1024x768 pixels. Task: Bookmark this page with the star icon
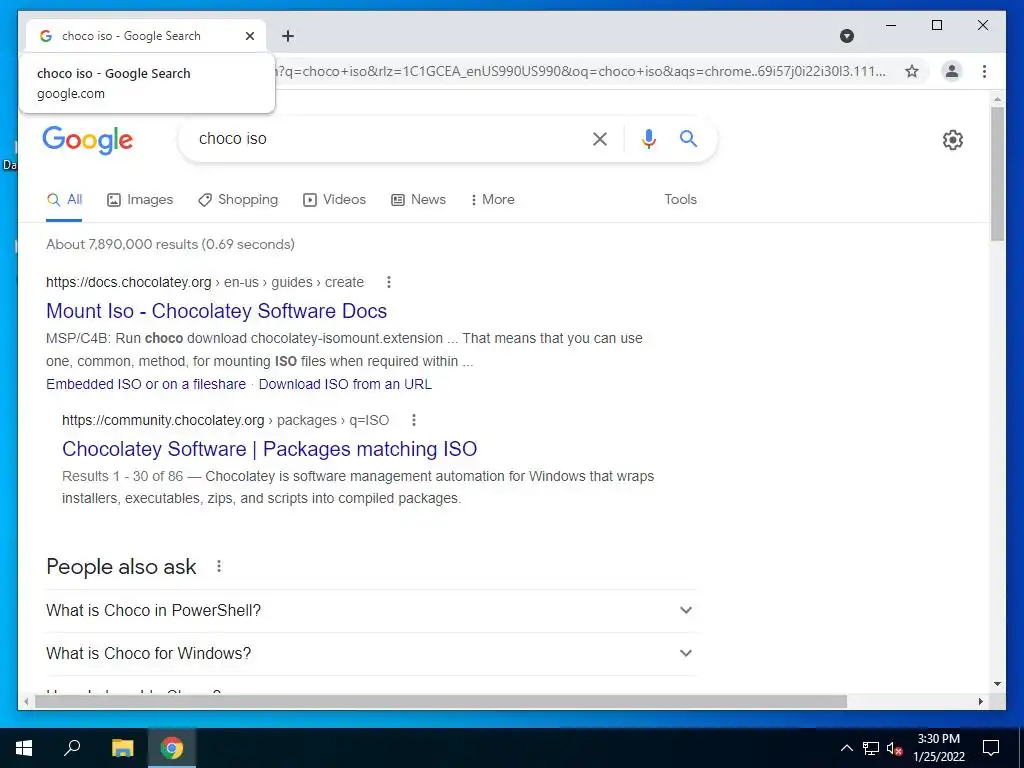click(x=912, y=71)
